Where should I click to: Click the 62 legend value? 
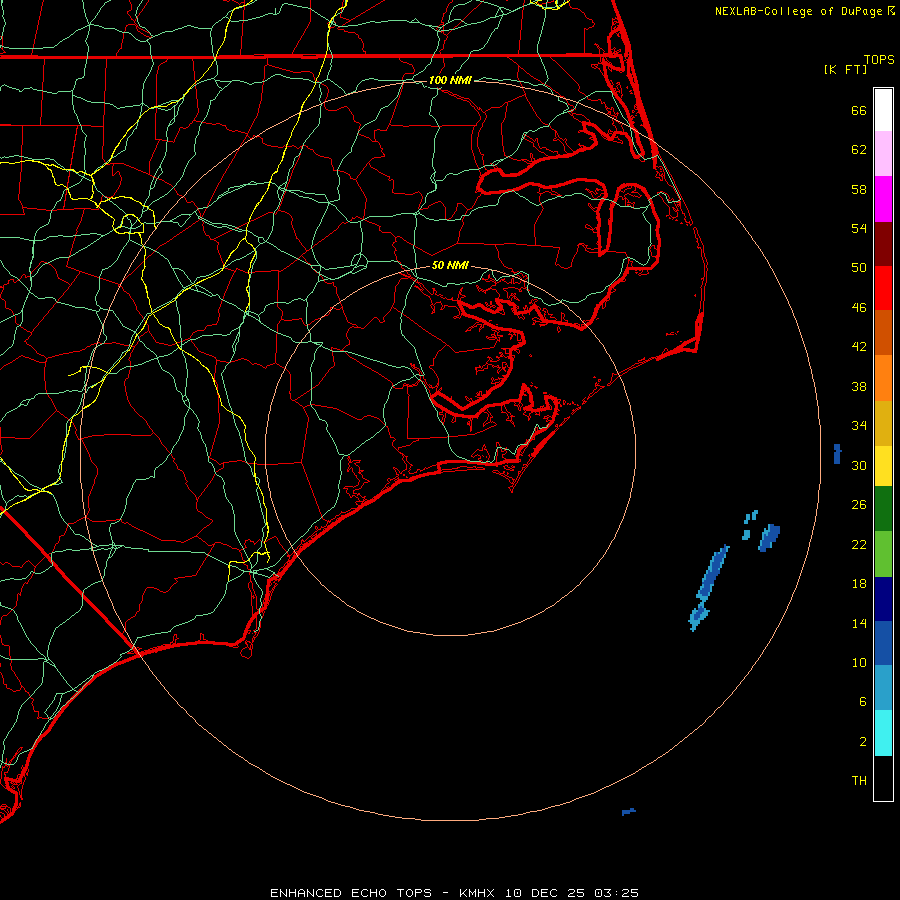click(x=859, y=150)
